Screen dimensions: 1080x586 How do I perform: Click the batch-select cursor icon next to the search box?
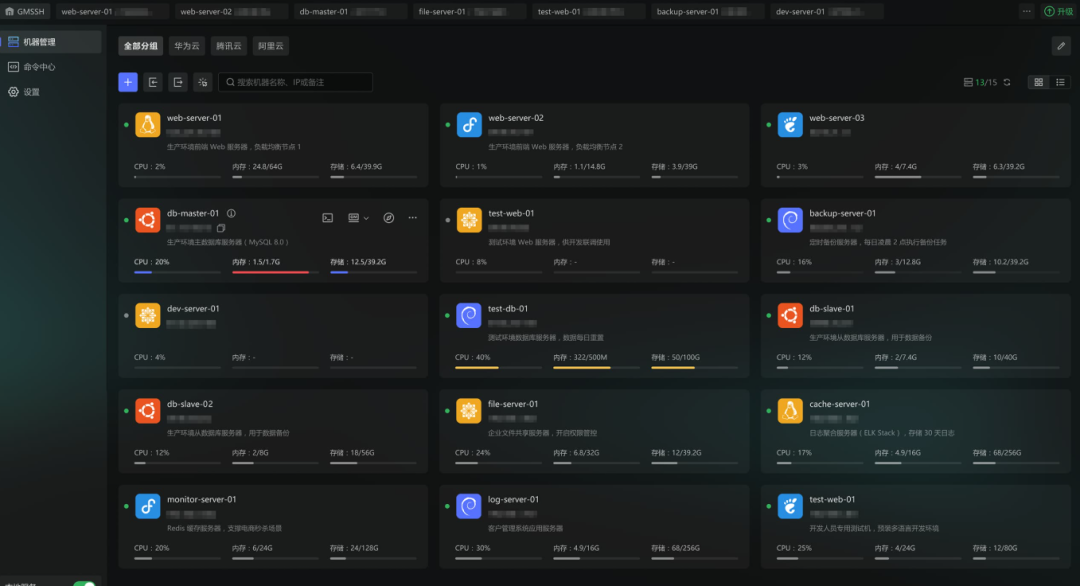[x=202, y=82]
